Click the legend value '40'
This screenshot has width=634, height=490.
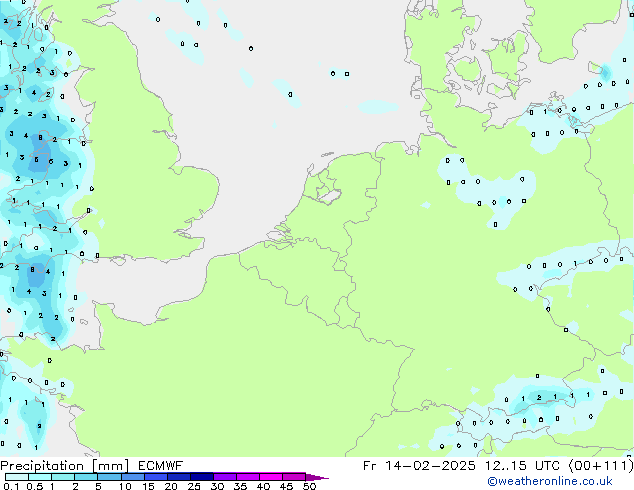click(263, 486)
